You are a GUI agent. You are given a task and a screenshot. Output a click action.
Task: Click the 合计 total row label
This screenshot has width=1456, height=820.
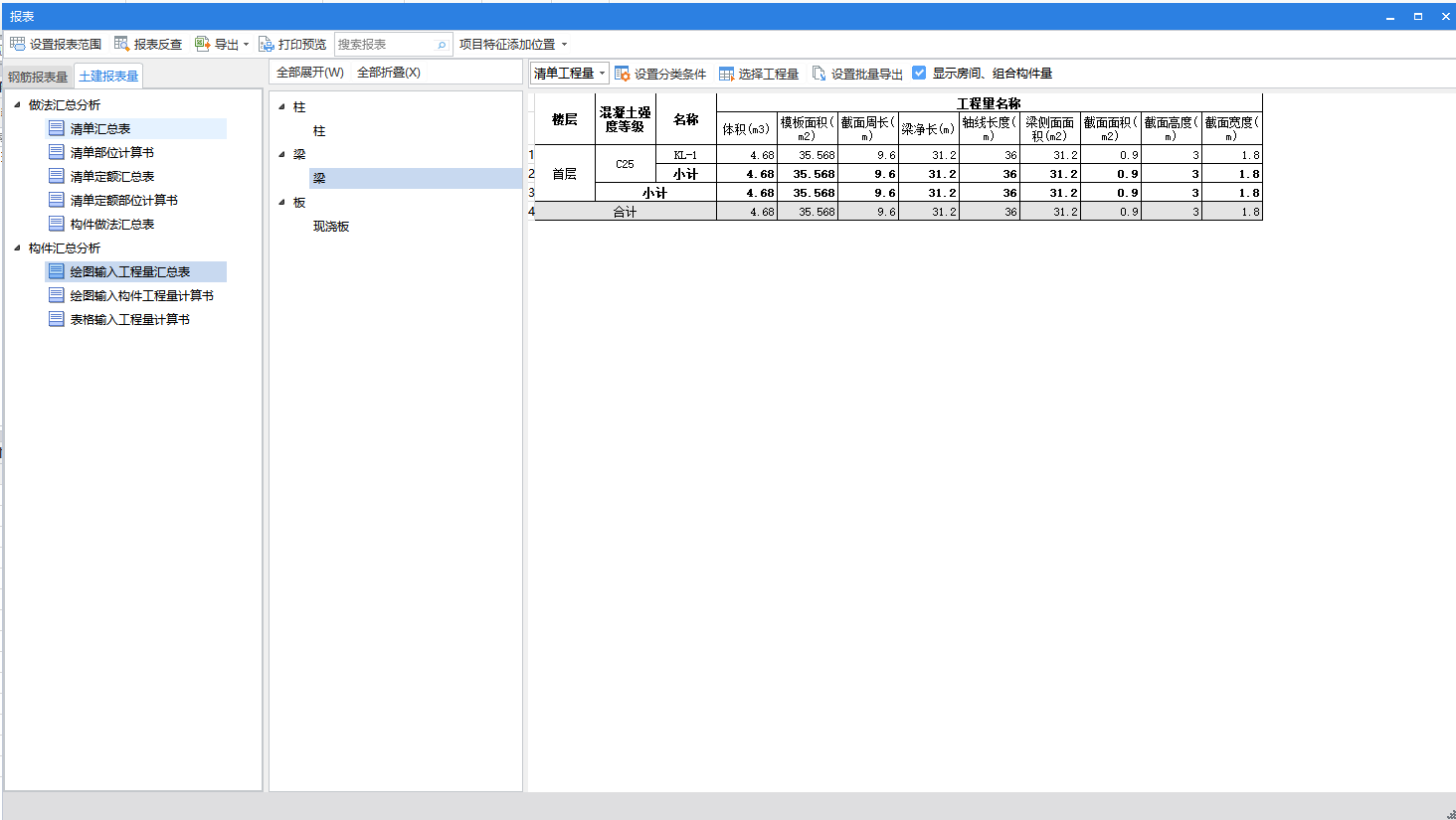(x=626, y=212)
